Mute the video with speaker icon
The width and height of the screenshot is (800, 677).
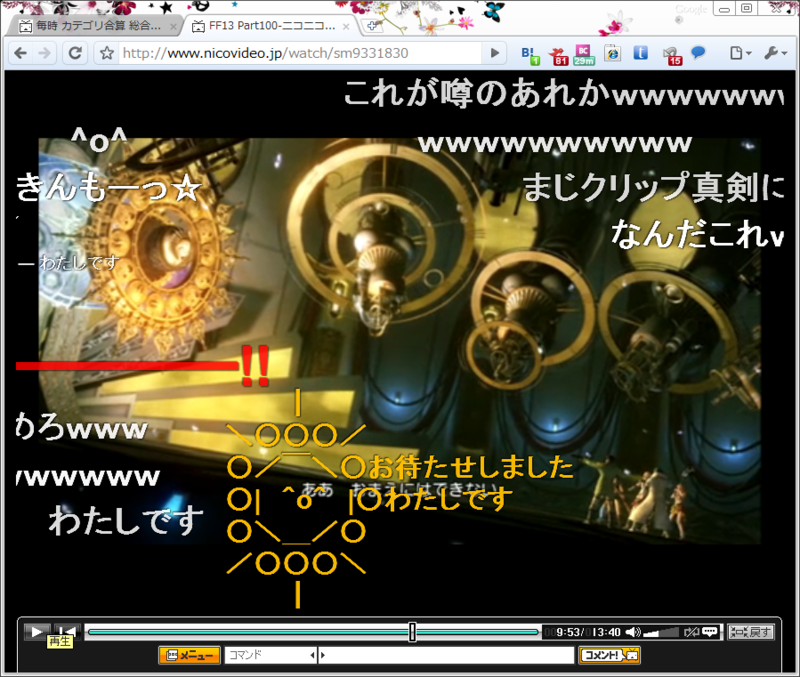click(x=633, y=632)
